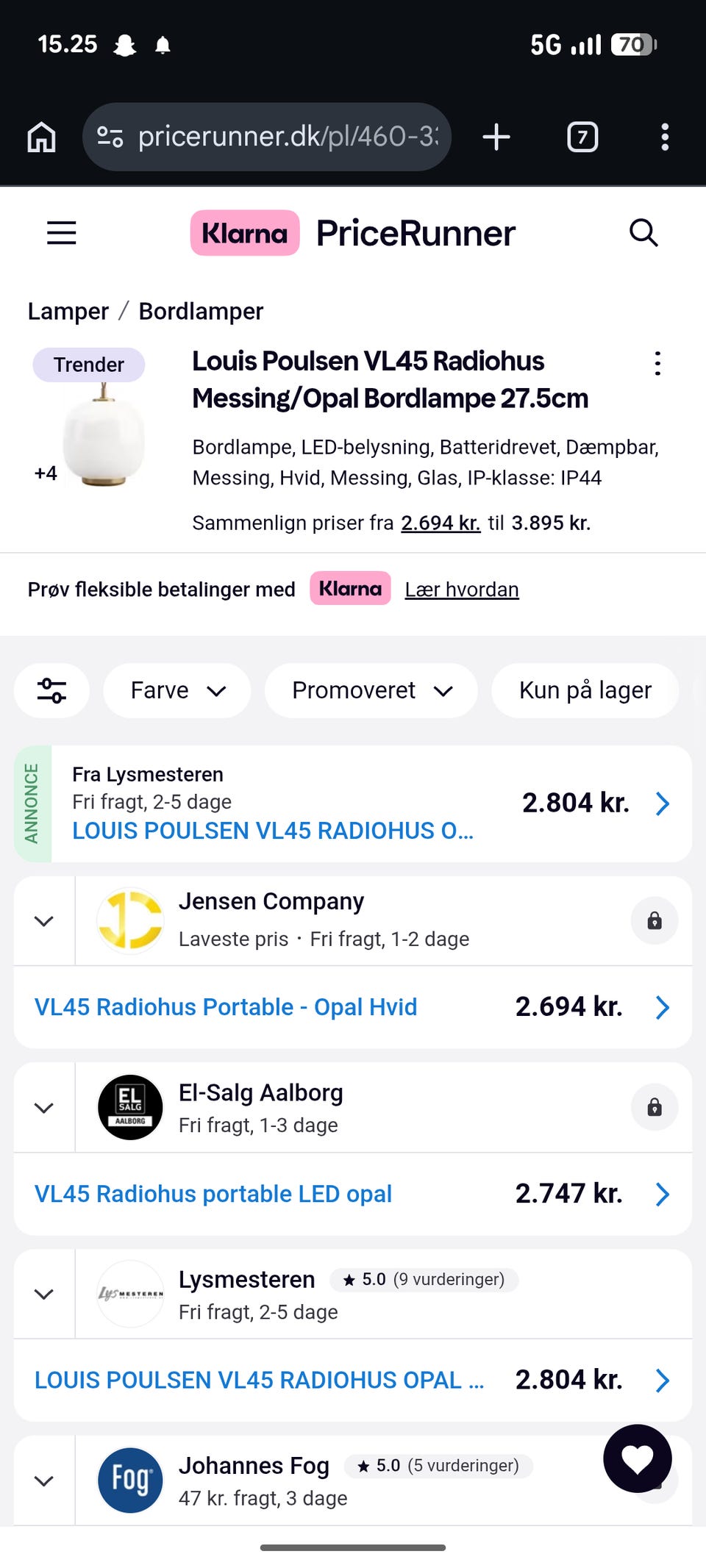Image resolution: width=706 pixels, height=1568 pixels.
Task: Open the tab switcher showing 7 tabs
Action: click(x=582, y=137)
